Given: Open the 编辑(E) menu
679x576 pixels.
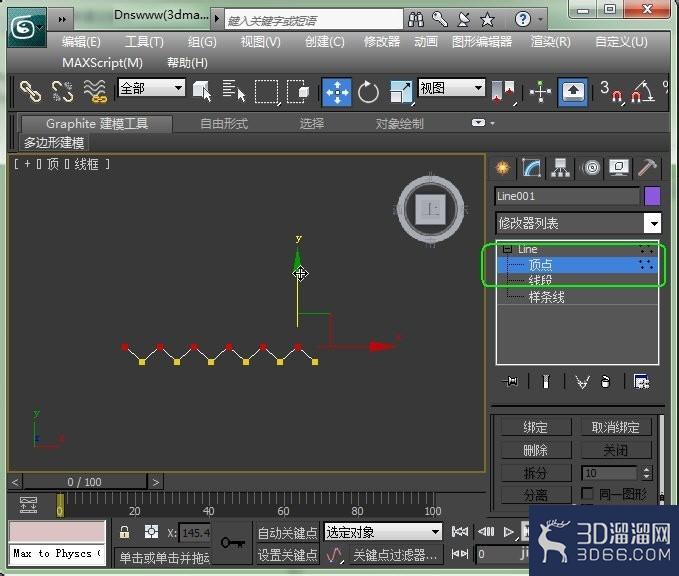Looking at the screenshot, I should click(81, 42).
